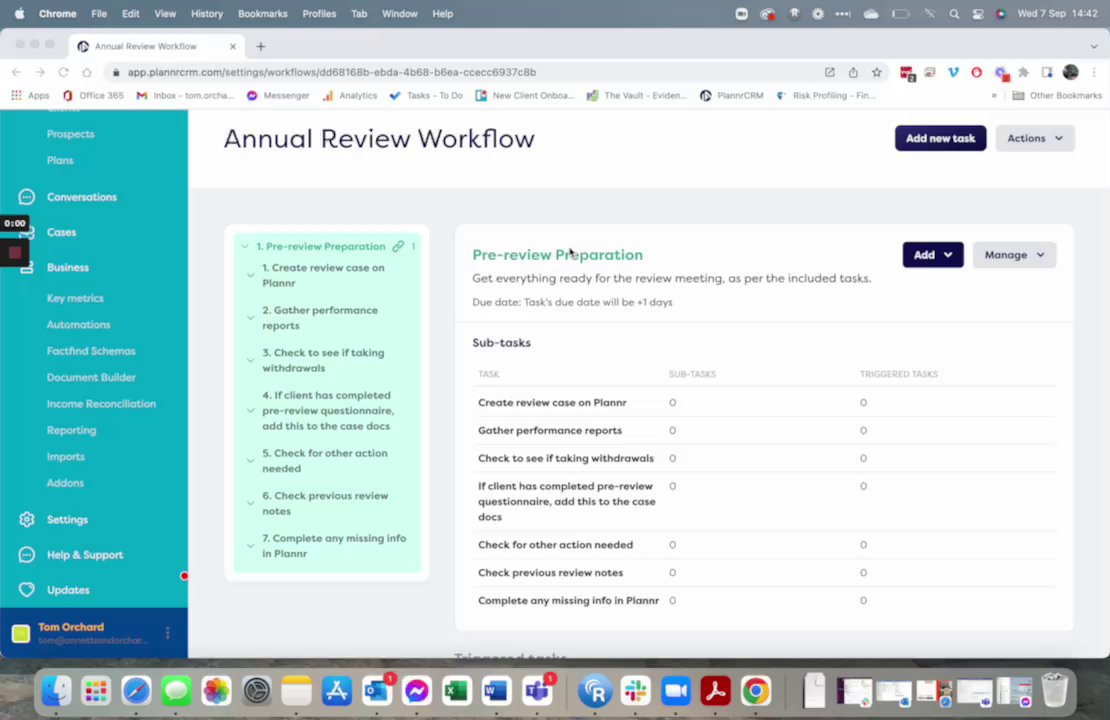Open Reporting in sidebar
Image resolution: width=1110 pixels, height=720 pixels.
coord(71,430)
